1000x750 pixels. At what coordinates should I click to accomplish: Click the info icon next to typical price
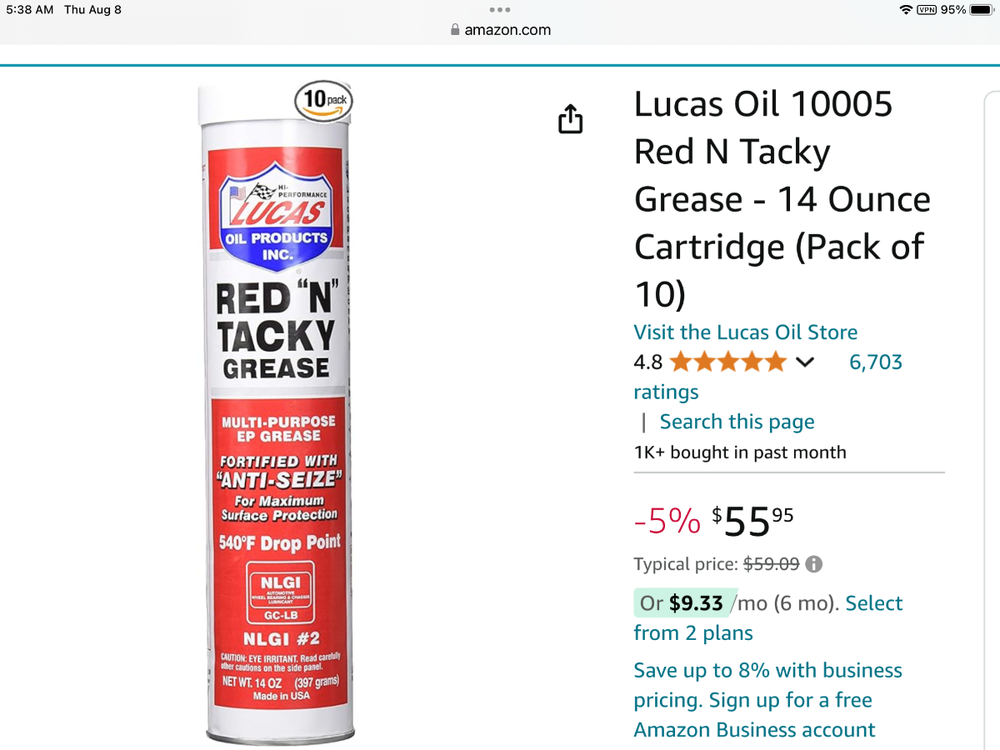814,564
